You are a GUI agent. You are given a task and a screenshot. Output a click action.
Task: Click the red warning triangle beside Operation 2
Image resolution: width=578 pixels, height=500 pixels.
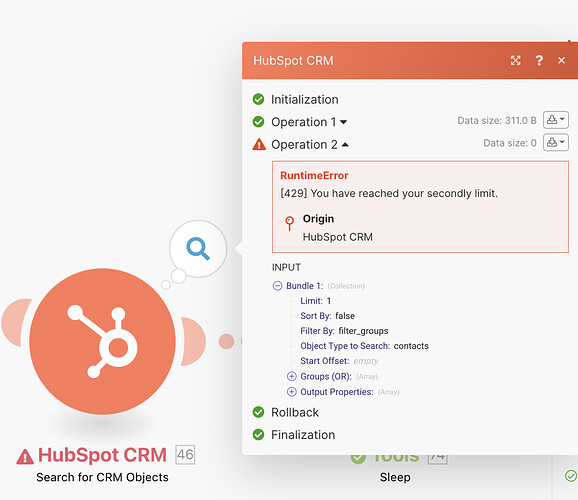(259, 144)
